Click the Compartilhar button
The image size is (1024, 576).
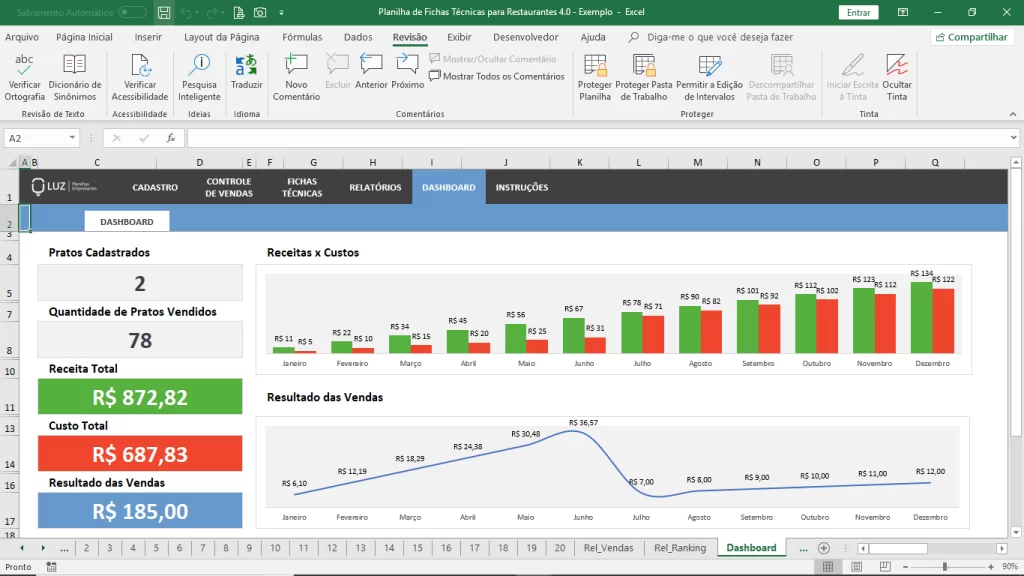(x=972, y=37)
